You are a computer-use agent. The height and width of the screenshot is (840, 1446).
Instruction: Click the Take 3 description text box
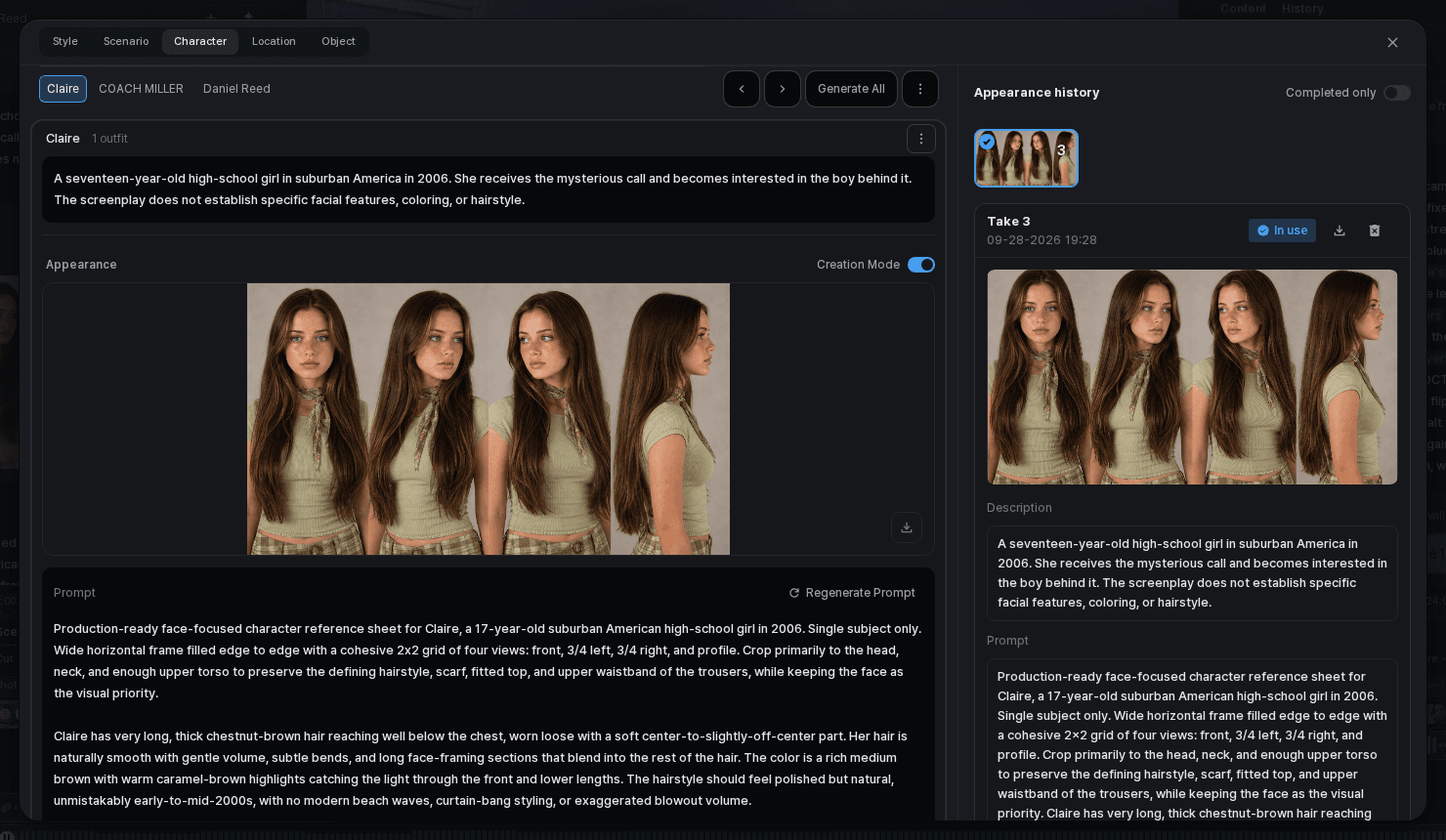tap(1192, 573)
